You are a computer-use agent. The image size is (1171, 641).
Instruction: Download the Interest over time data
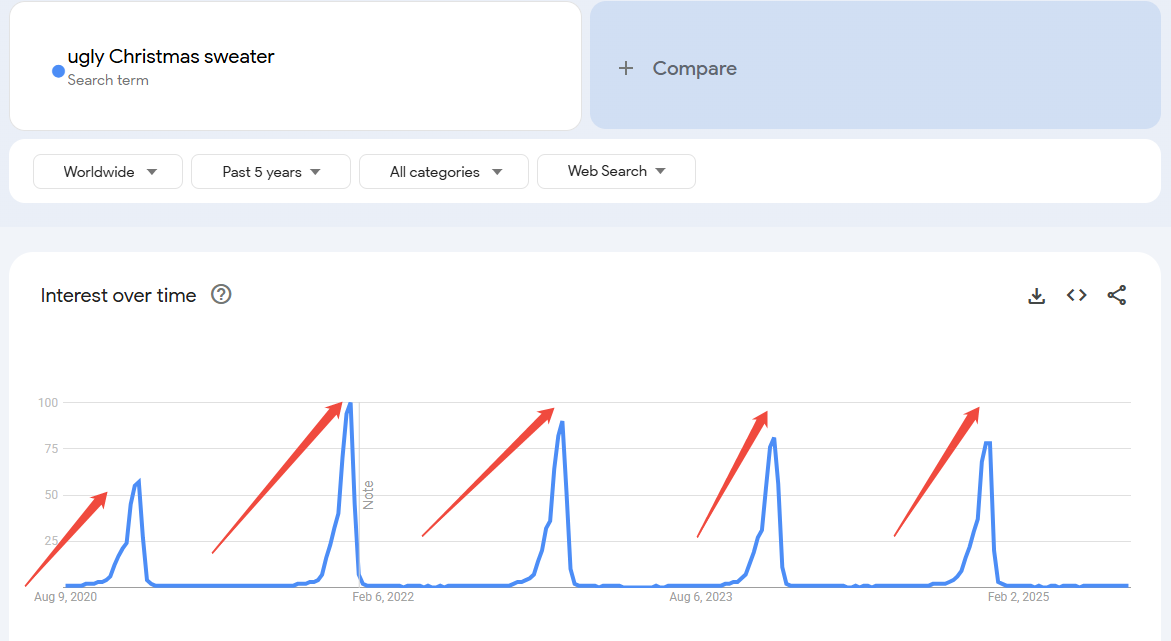point(1036,295)
